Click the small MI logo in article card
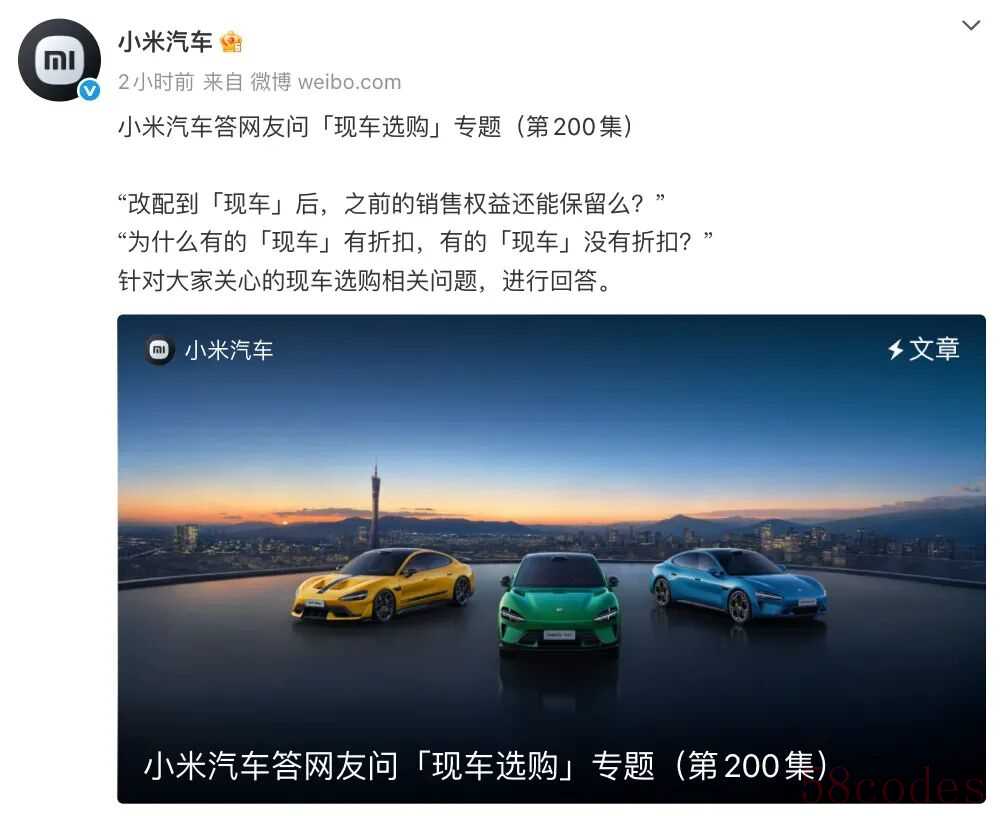The height and width of the screenshot is (816, 1000). pos(159,350)
